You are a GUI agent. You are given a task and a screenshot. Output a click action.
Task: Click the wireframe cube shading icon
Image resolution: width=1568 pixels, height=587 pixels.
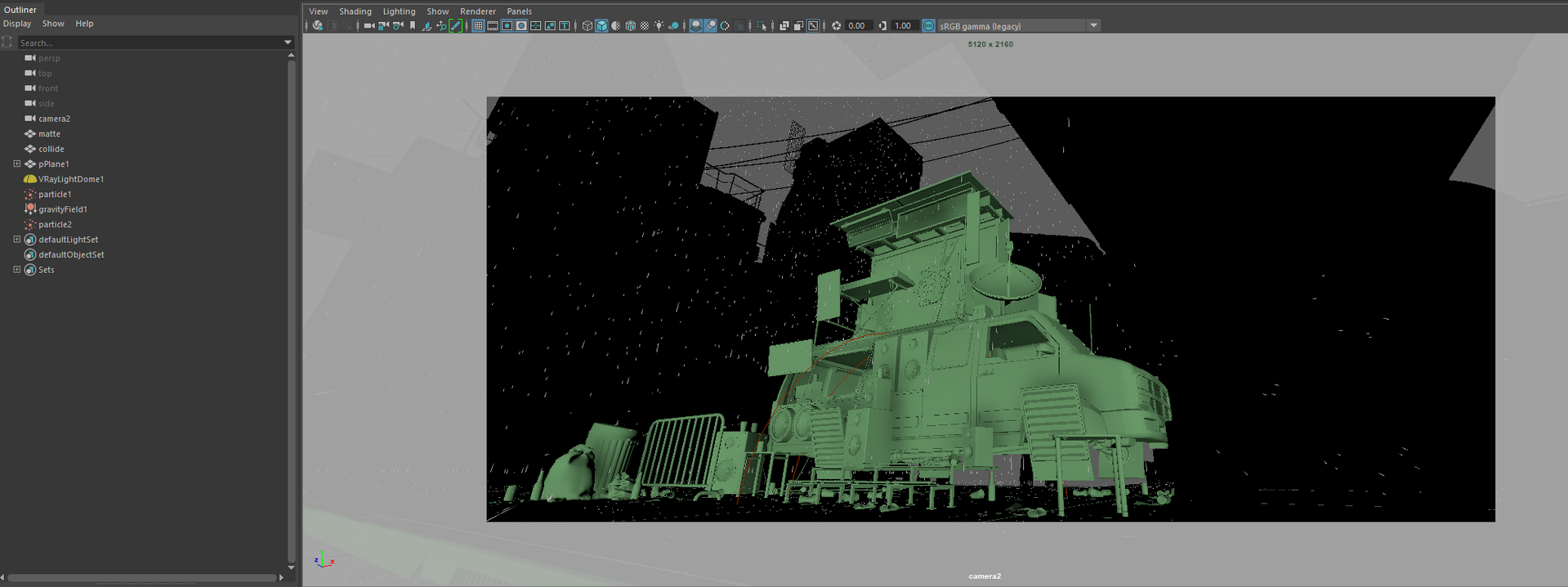point(587,26)
